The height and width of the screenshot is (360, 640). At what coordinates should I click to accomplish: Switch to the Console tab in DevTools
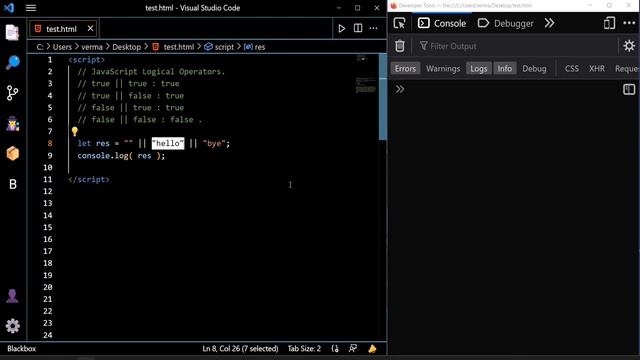point(442,23)
